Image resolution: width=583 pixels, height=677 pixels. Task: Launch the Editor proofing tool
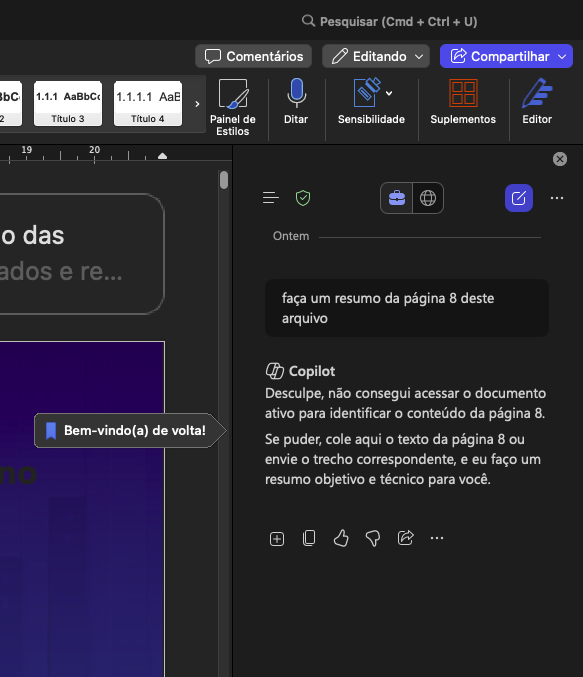pyautogui.click(x=537, y=102)
